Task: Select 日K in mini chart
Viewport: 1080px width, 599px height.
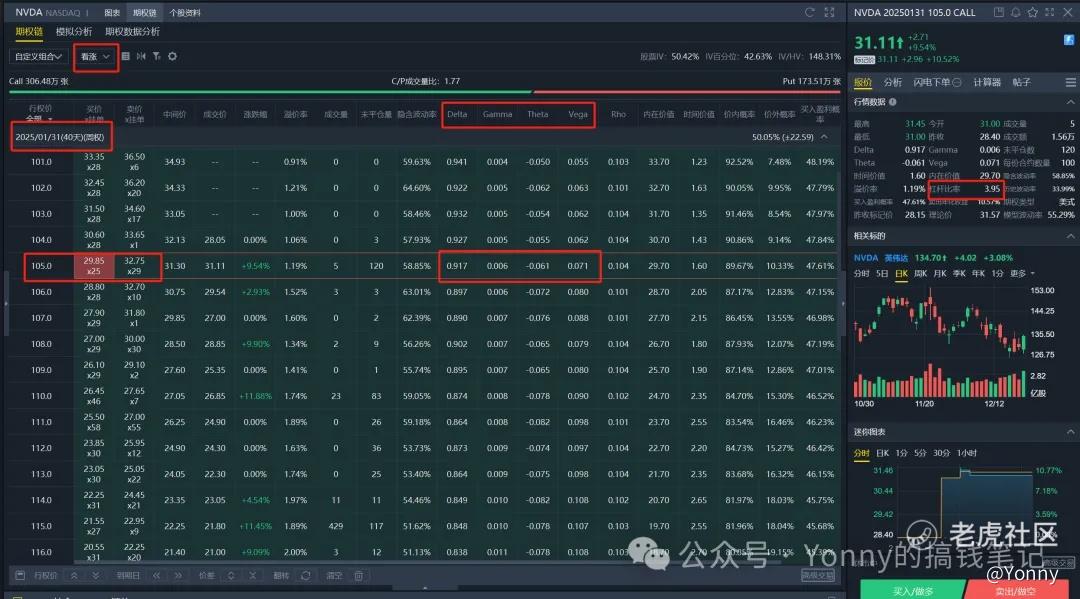Action: point(883,453)
